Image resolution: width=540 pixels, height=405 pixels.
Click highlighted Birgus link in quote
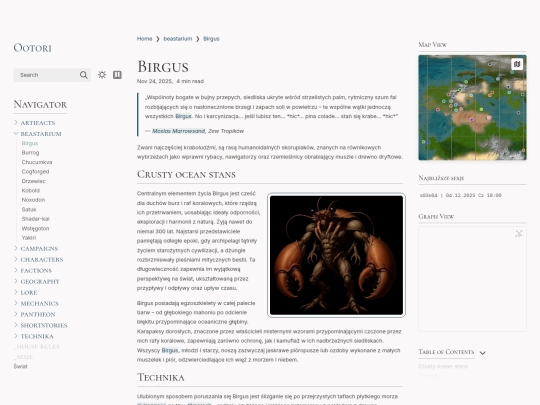[x=183, y=116]
